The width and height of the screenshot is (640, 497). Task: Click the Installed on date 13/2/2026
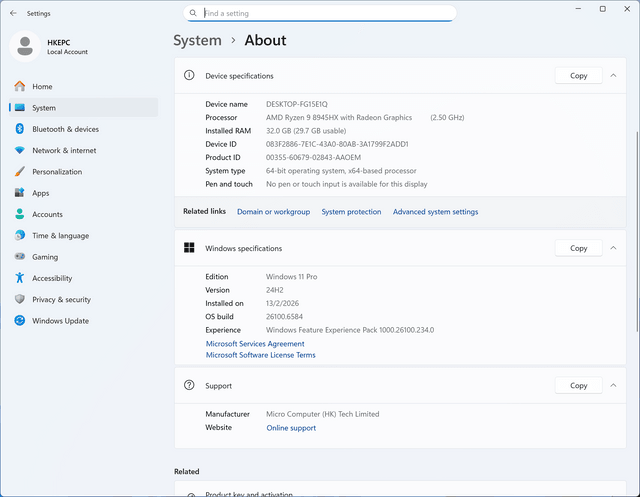point(282,303)
